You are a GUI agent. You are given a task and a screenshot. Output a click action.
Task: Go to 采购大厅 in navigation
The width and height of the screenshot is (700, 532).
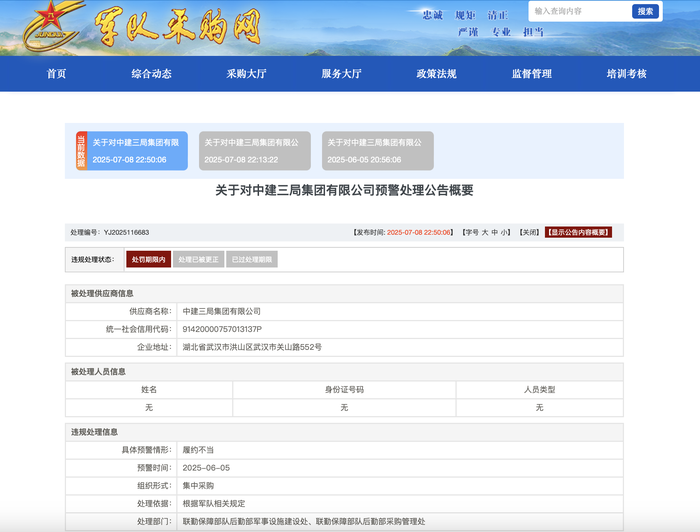(x=246, y=74)
